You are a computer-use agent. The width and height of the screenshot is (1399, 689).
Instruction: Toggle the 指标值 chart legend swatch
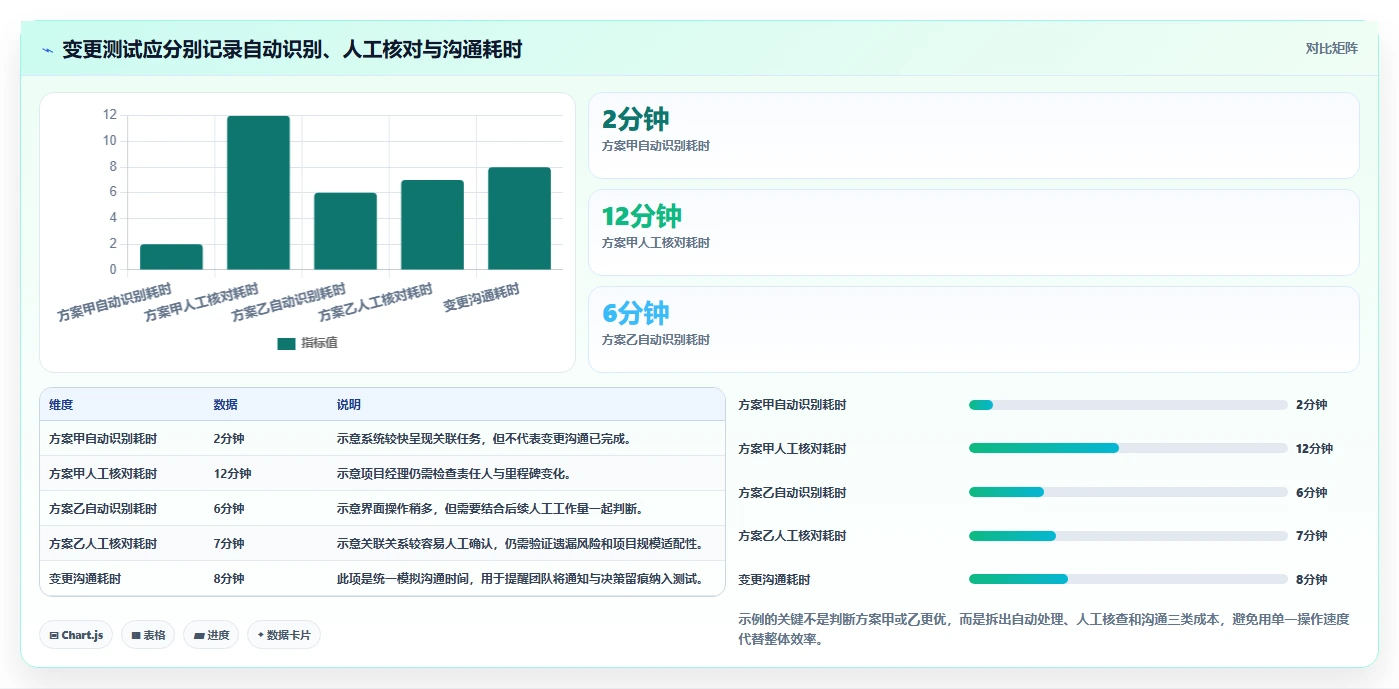point(287,343)
